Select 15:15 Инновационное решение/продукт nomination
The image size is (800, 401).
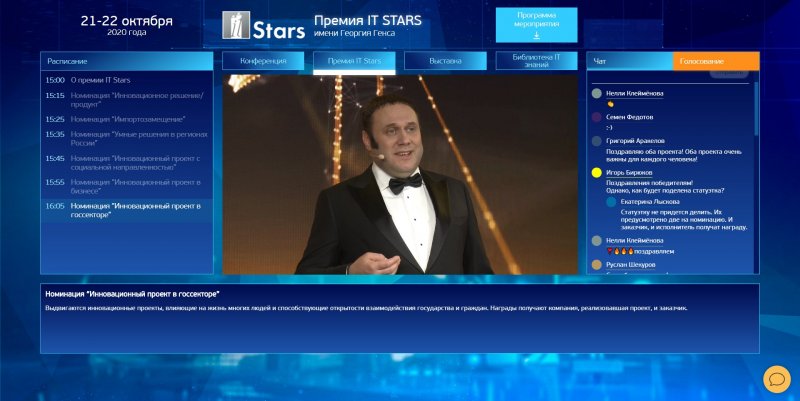[127, 99]
